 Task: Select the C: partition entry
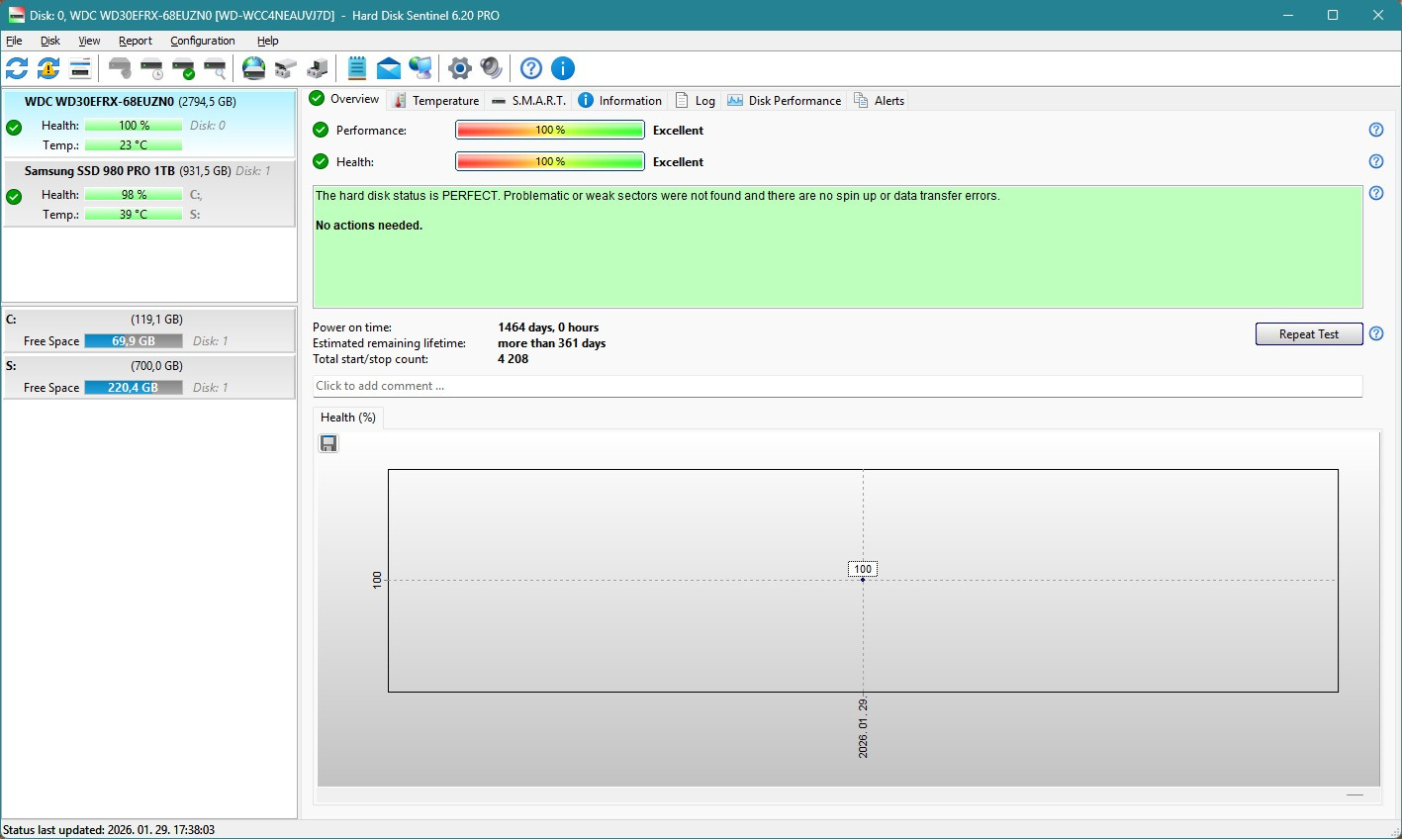pyautogui.click(x=149, y=329)
